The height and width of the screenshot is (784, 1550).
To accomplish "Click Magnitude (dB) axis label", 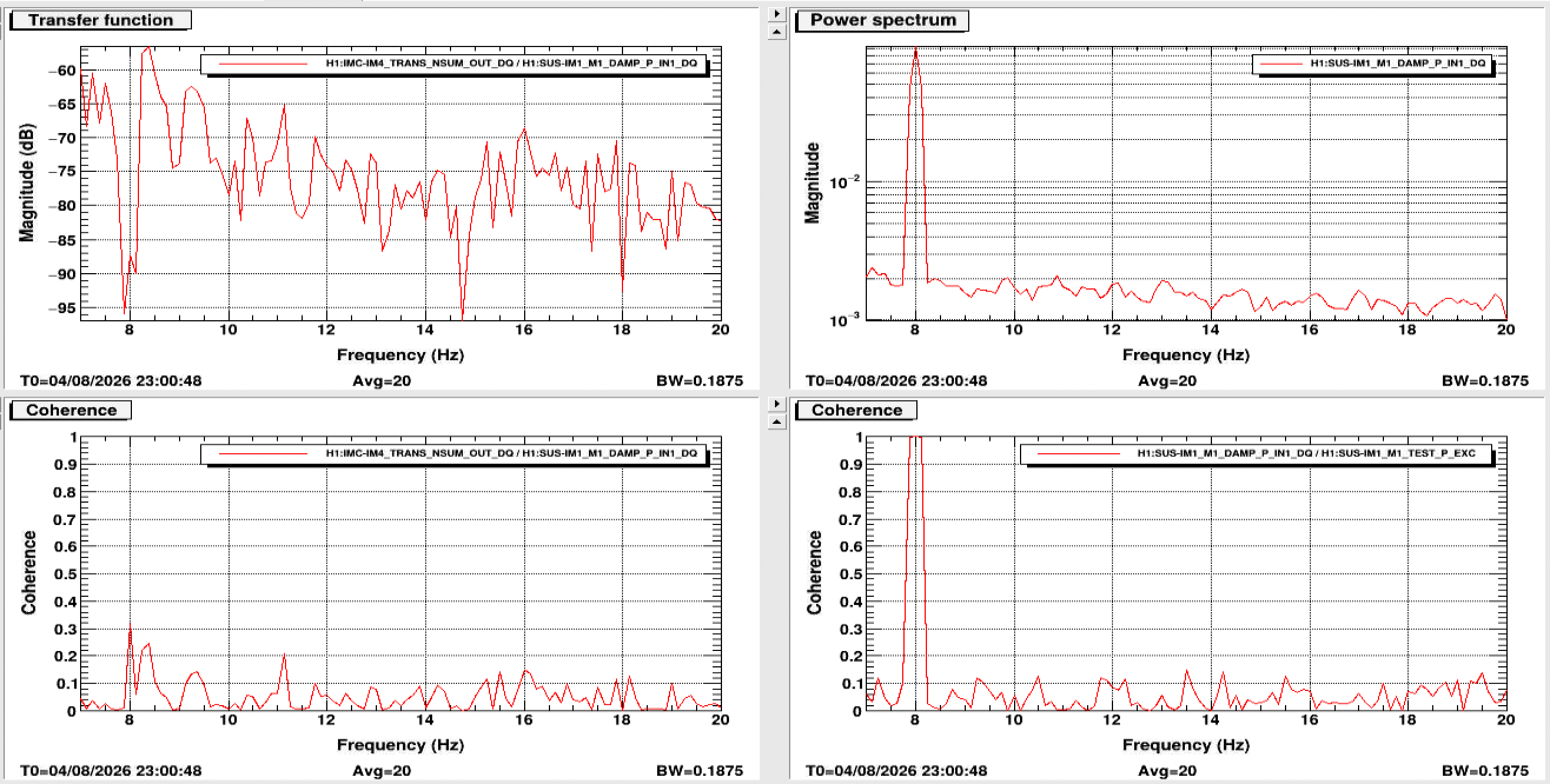I will 27,183.
